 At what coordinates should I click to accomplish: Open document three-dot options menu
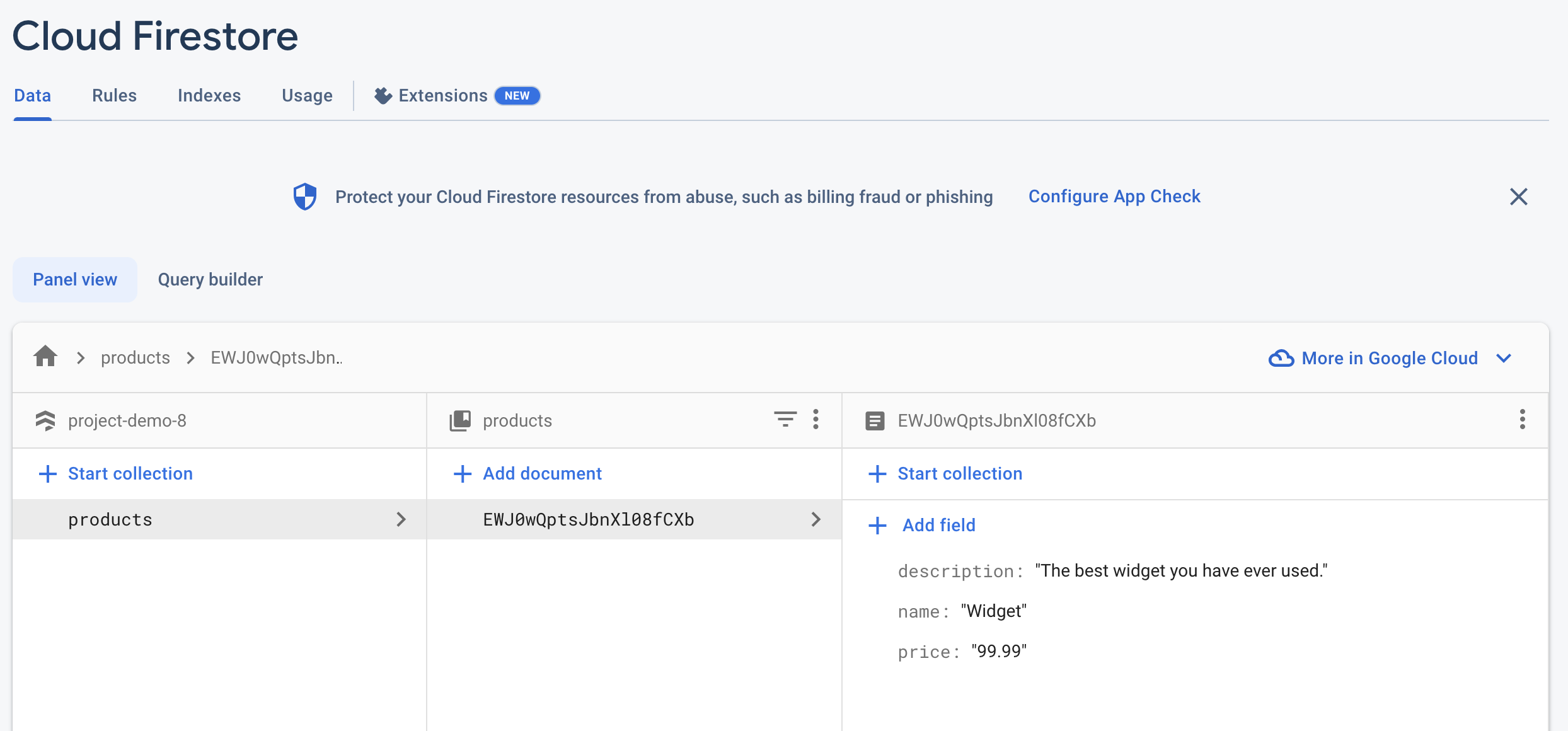point(1522,419)
